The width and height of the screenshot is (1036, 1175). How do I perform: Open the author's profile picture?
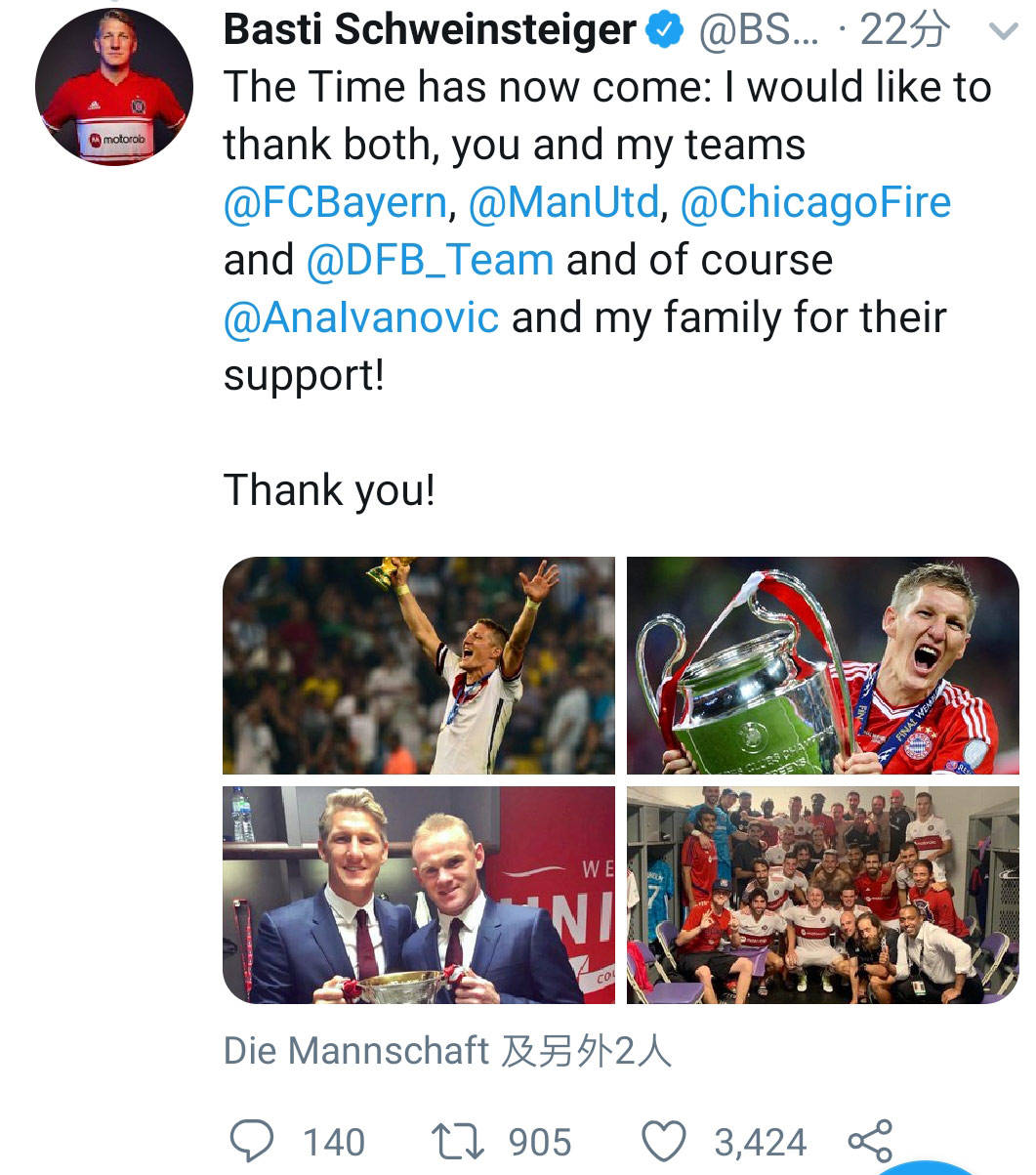coord(114,88)
